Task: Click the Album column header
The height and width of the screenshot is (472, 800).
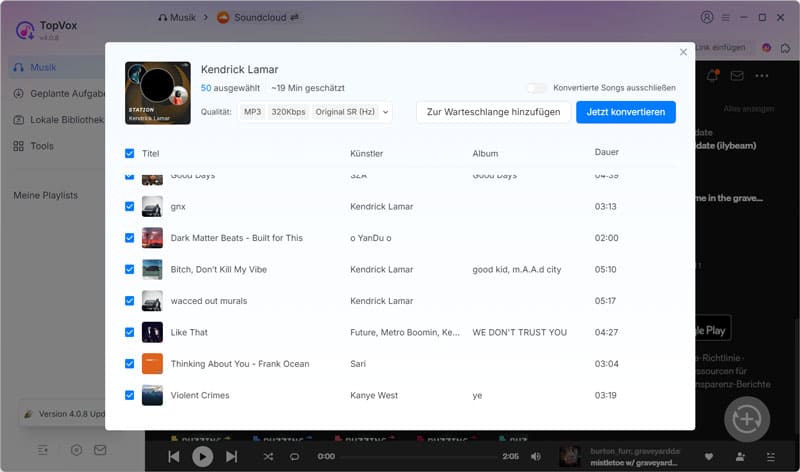Action: click(x=485, y=154)
